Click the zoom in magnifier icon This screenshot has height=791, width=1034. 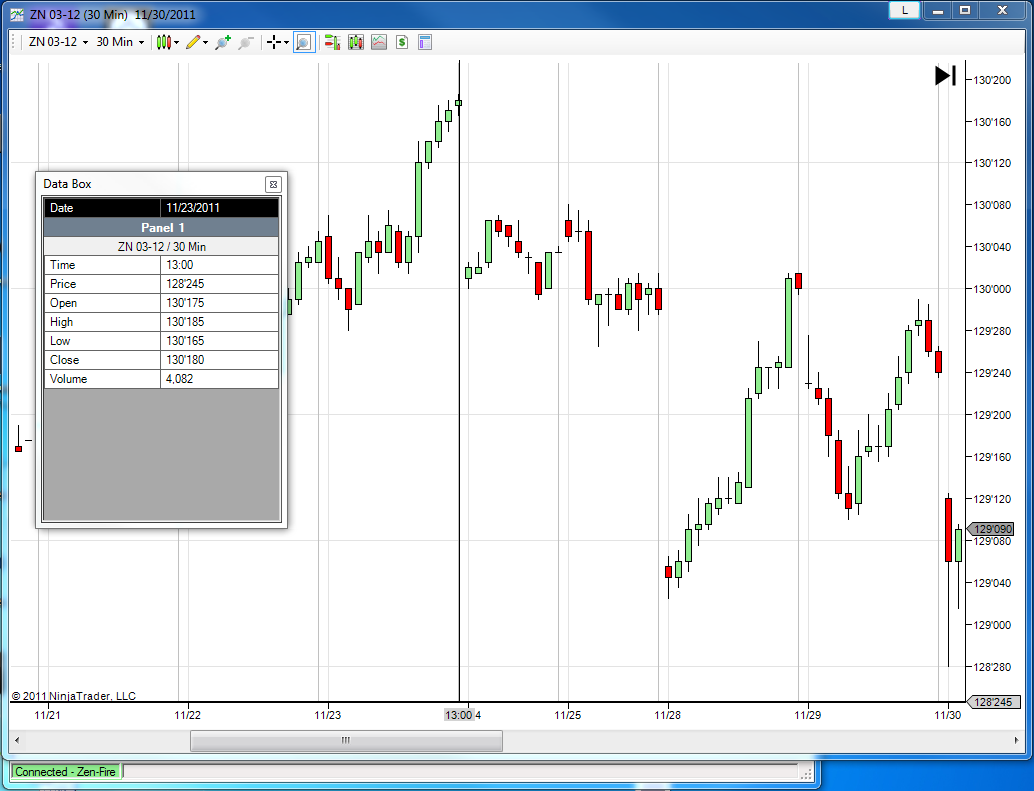point(223,42)
